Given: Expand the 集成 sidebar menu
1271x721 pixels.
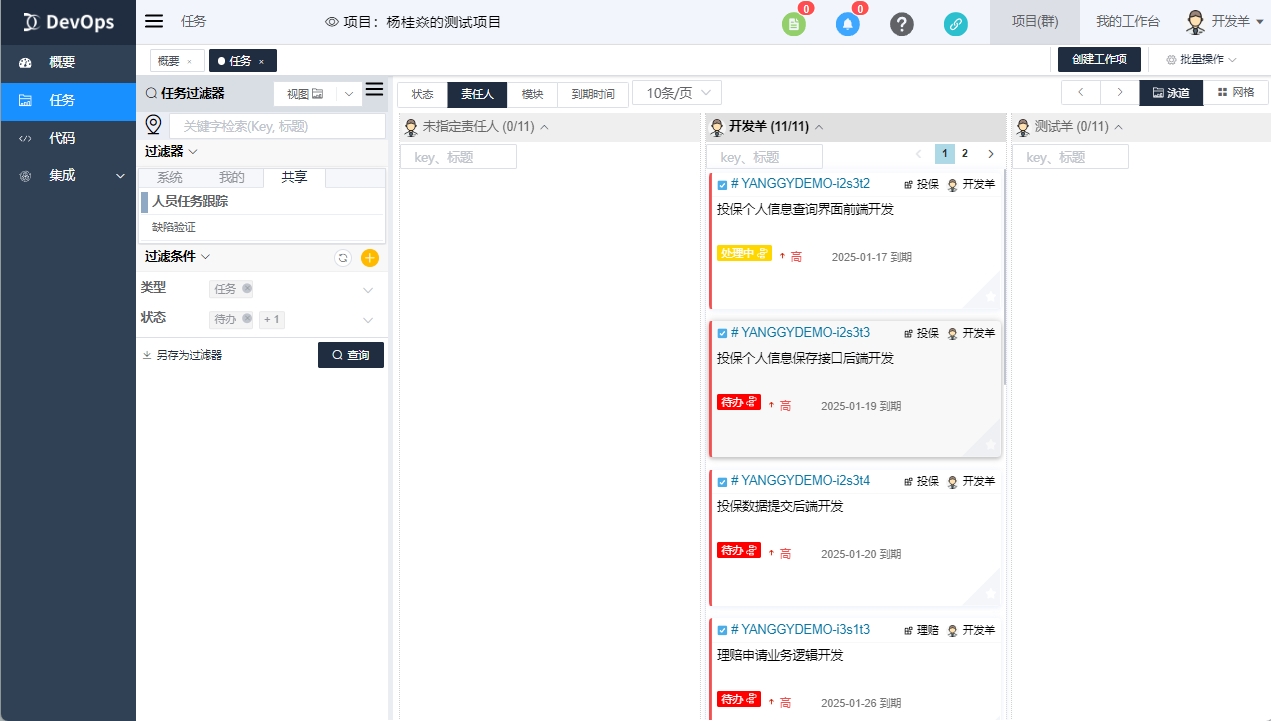Looking at the screenshot, I should click(x=68, y=175).
